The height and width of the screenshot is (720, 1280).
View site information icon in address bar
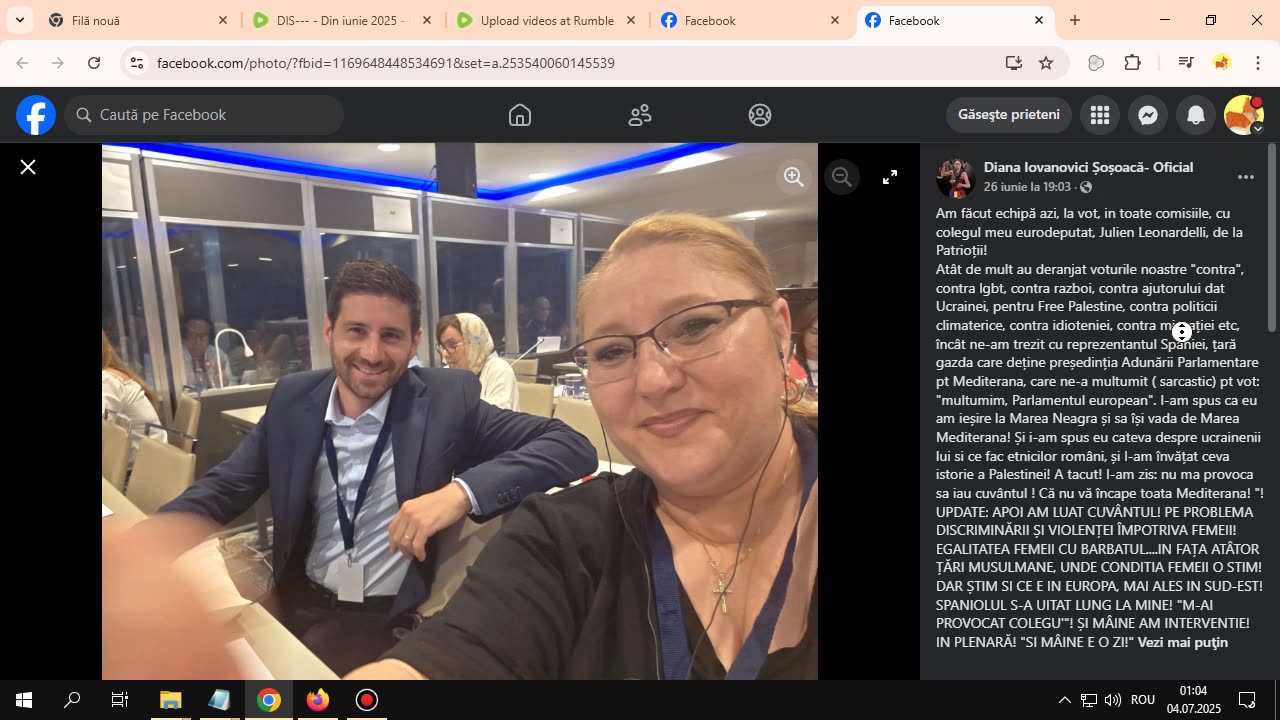(x=137, y=63)
